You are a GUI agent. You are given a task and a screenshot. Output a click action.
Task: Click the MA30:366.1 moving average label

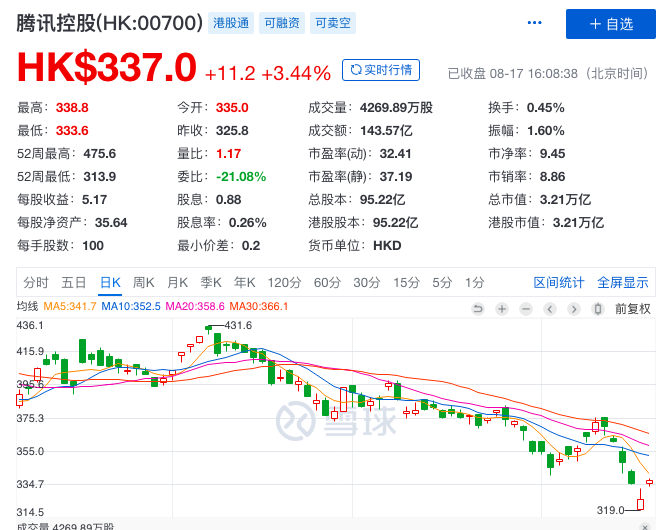coord(259,306)
